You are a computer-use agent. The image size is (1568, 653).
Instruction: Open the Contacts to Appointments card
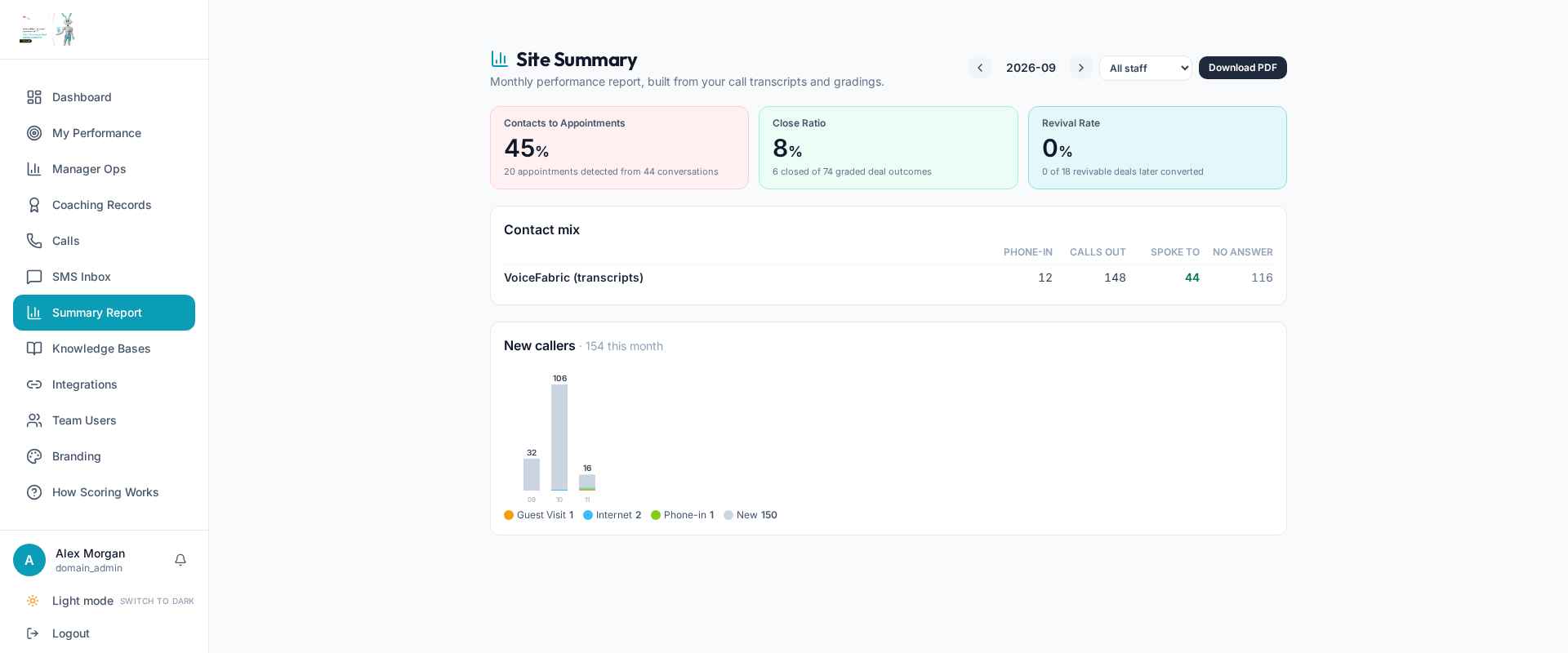[x=619, y=148]
